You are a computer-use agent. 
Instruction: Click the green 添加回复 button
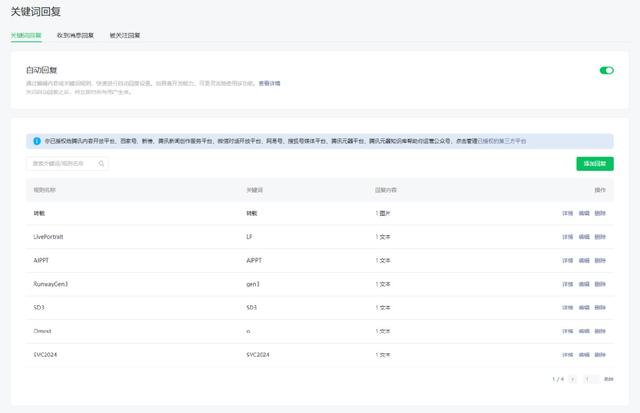pyautogui.click(x=595, y=163)
